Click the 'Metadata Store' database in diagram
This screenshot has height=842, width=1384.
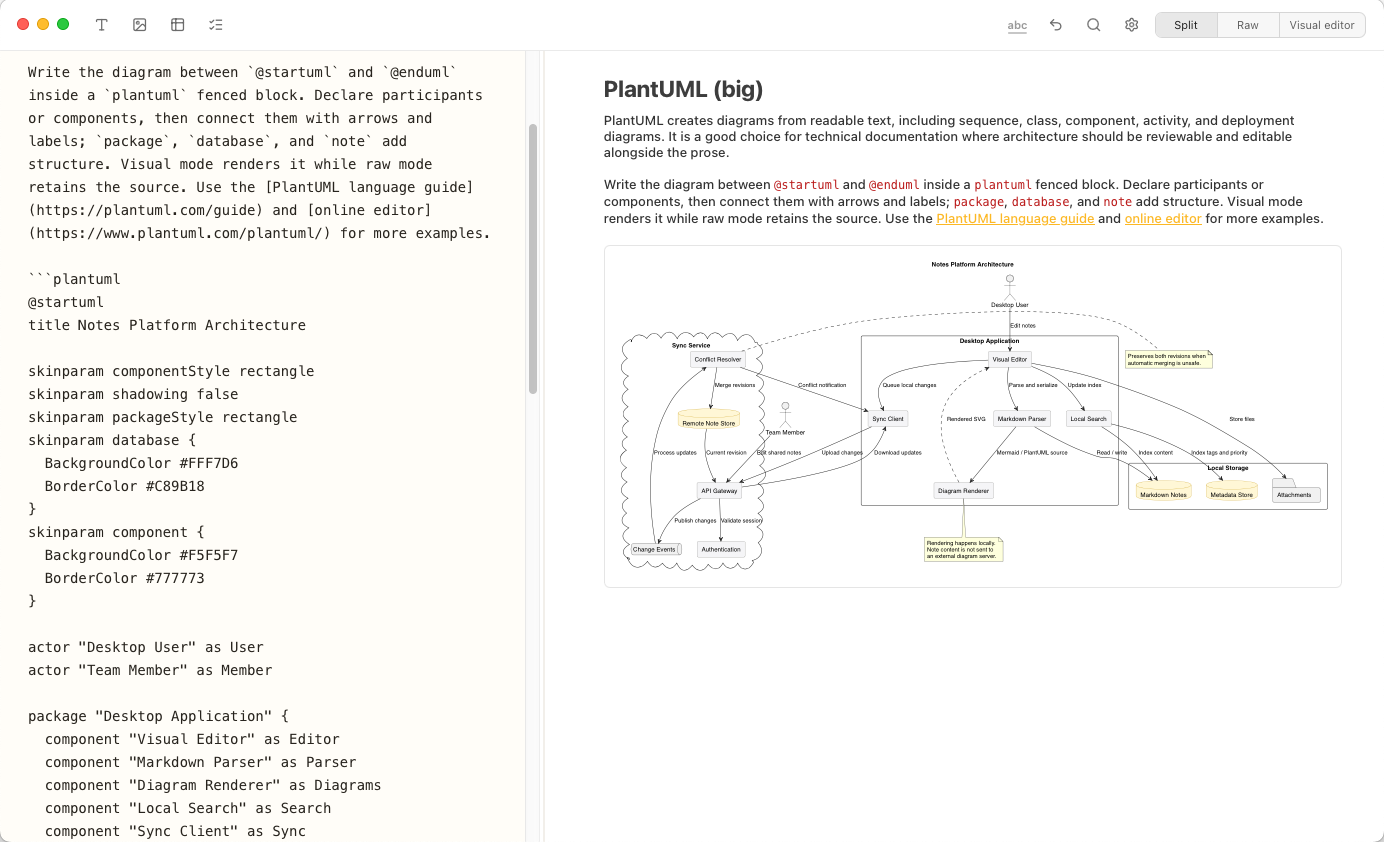point(1231,491)
